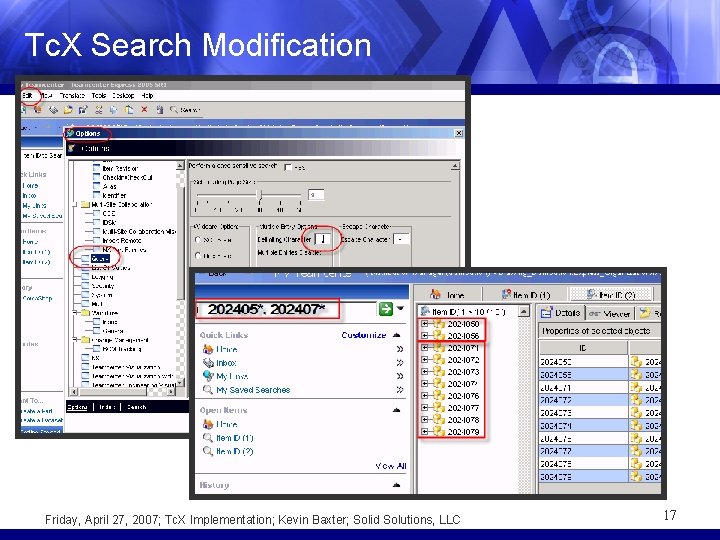Expand tree item 2024071
720x540 pixels.
(425, 348)
